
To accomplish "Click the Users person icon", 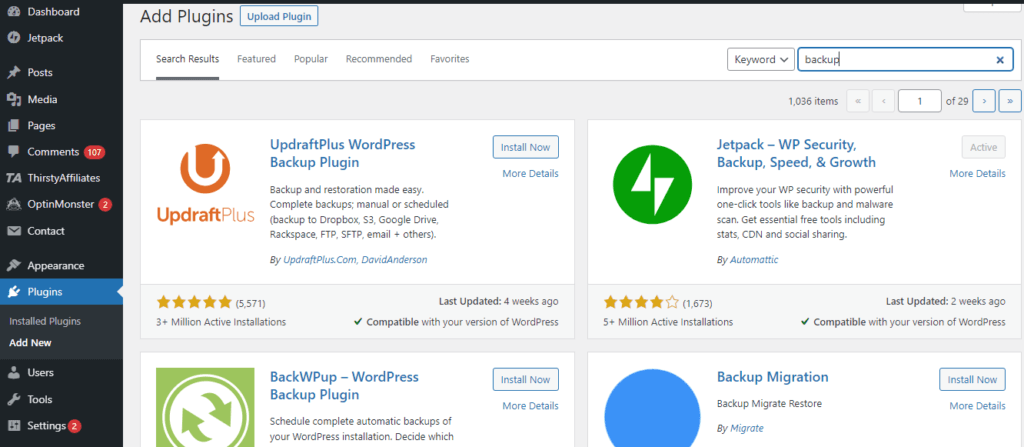I will pos(13,372).
